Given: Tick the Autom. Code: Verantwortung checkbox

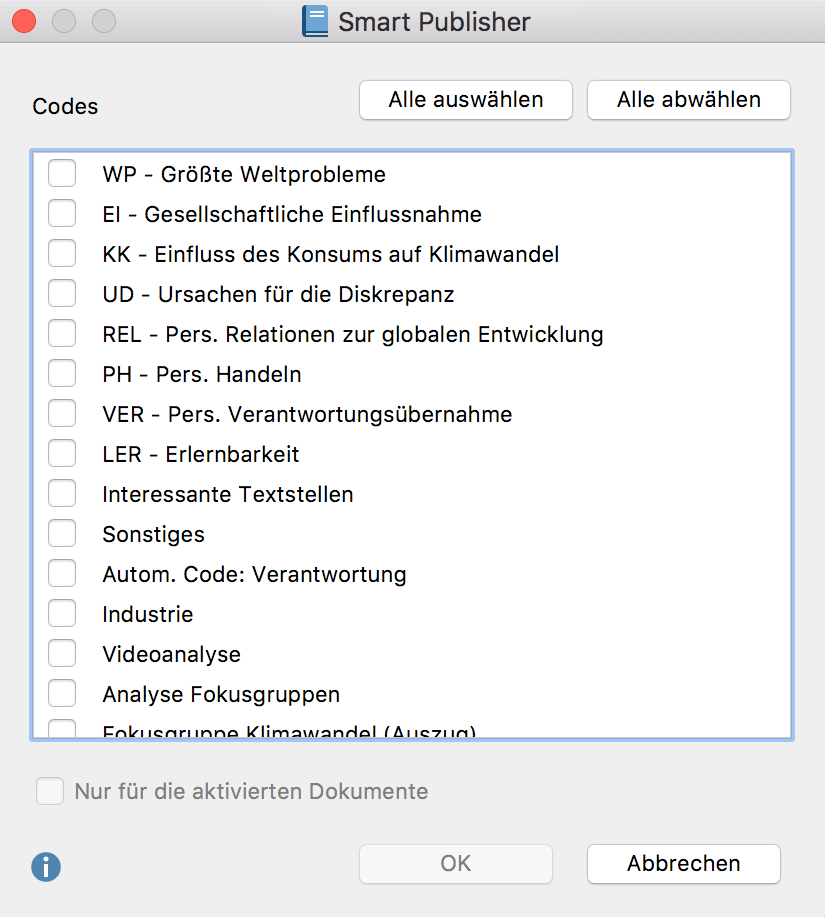Looking at the screenshot, I should [x=62, y=573].
